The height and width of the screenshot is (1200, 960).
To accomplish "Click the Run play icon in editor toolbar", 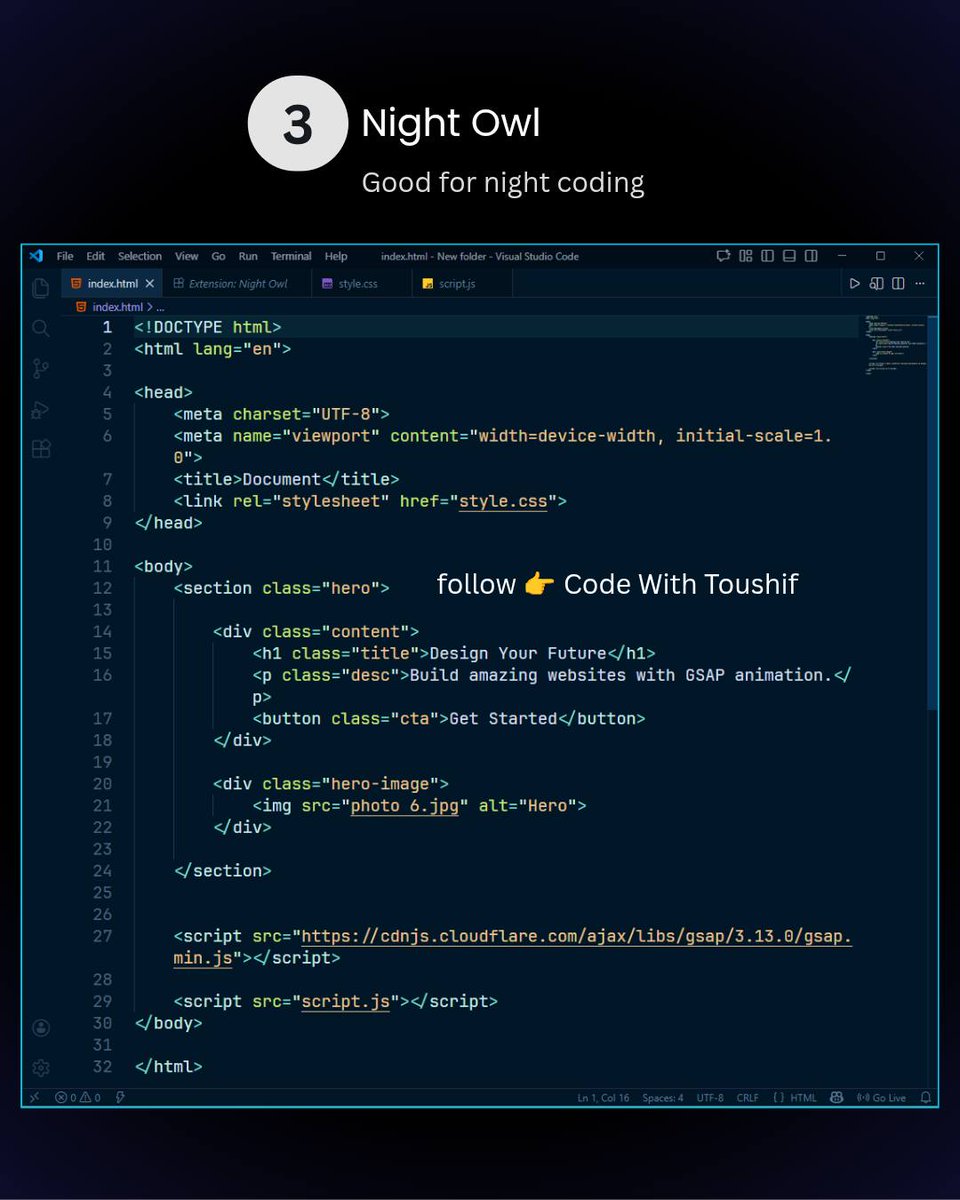I will coord(854,284).
